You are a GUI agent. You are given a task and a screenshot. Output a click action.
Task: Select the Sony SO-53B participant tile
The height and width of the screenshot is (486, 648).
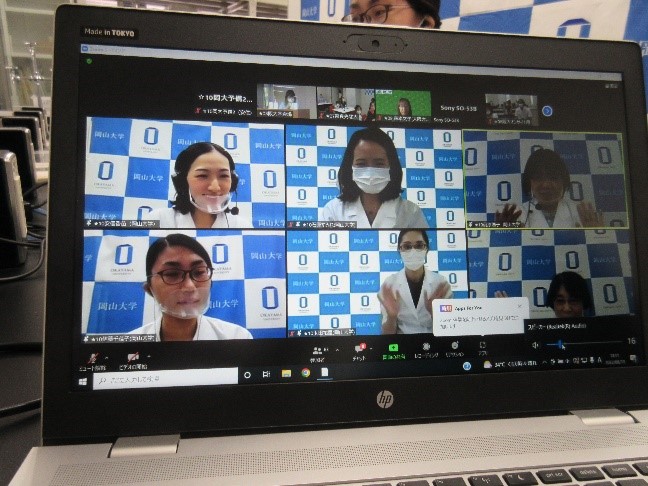458,109
